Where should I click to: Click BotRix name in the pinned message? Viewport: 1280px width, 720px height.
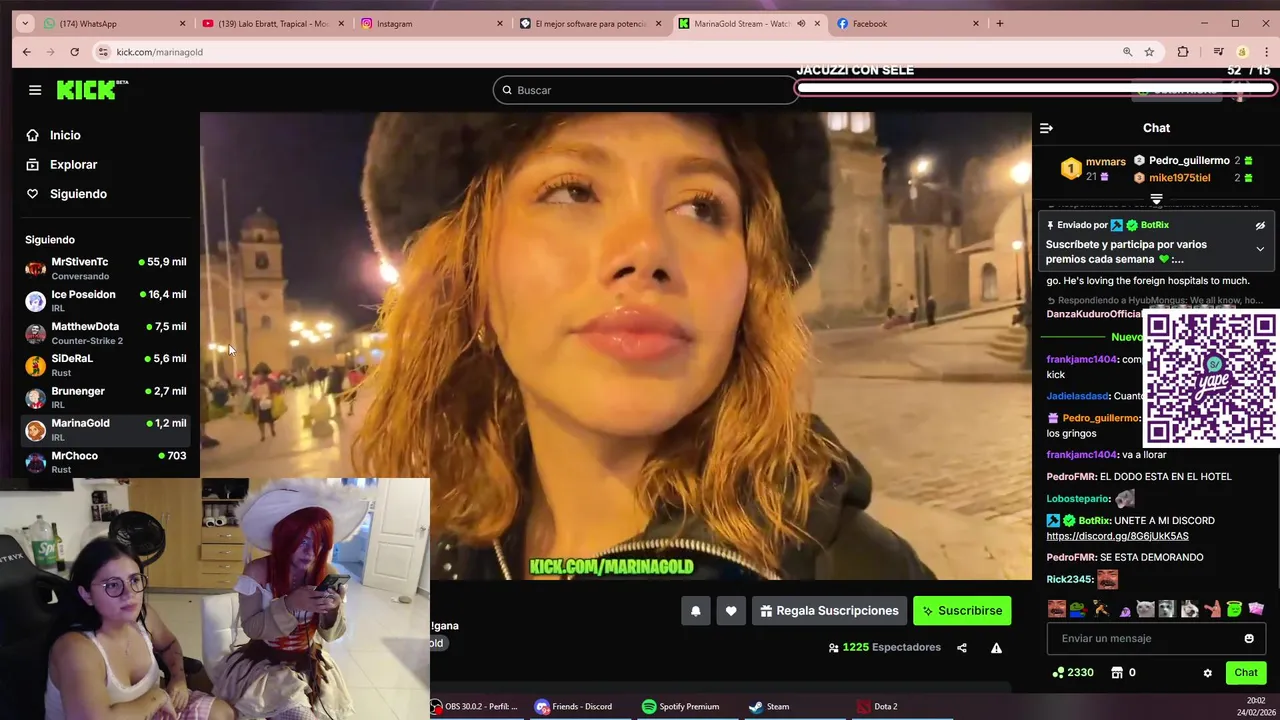point(1155,225)
